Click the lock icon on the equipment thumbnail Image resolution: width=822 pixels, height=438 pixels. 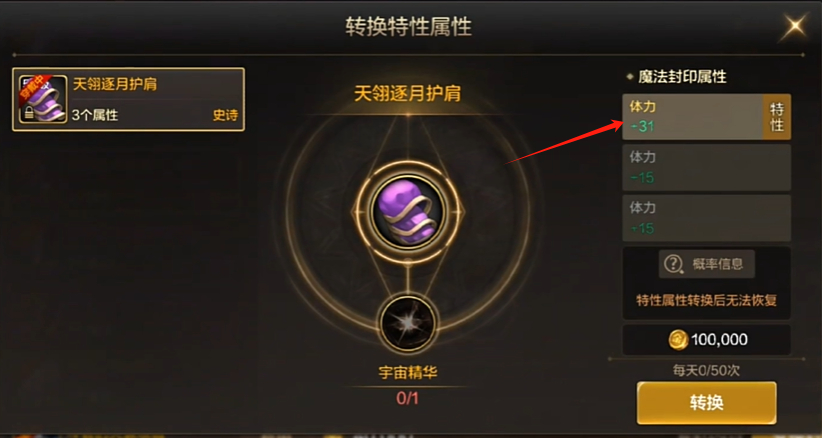click(26, 113)
